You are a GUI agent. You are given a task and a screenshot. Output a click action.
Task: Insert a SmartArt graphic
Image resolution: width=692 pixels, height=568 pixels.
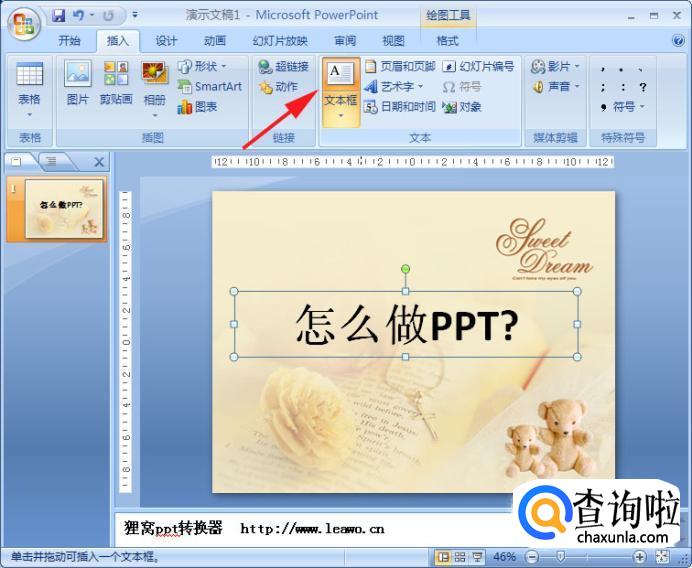tap(210, 87)
